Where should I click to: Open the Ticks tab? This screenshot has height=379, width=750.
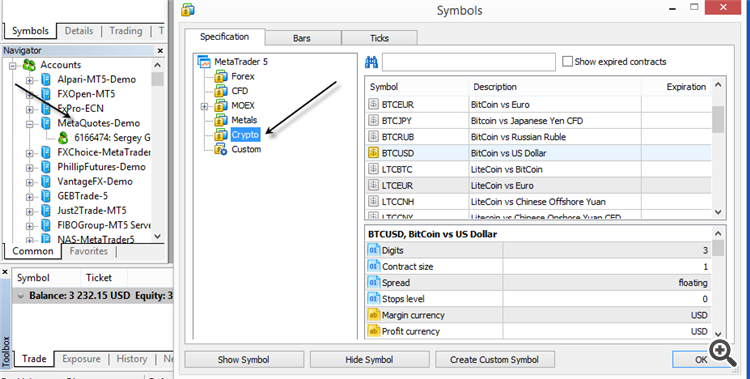[x=379, y=38]
